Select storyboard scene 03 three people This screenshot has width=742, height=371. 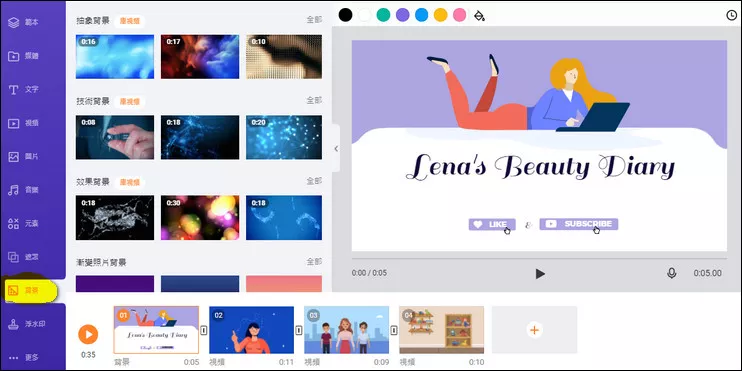346,330
